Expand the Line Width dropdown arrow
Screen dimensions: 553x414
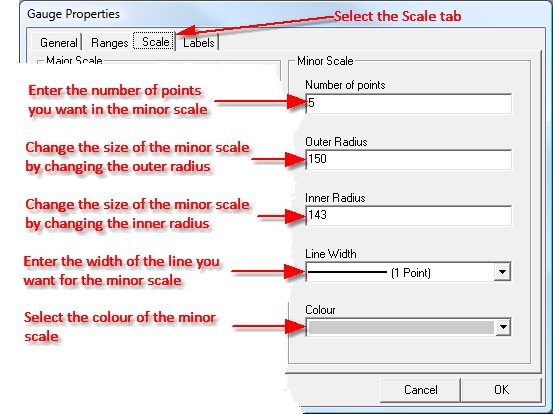pyautogui.click(x=502, y=272)
